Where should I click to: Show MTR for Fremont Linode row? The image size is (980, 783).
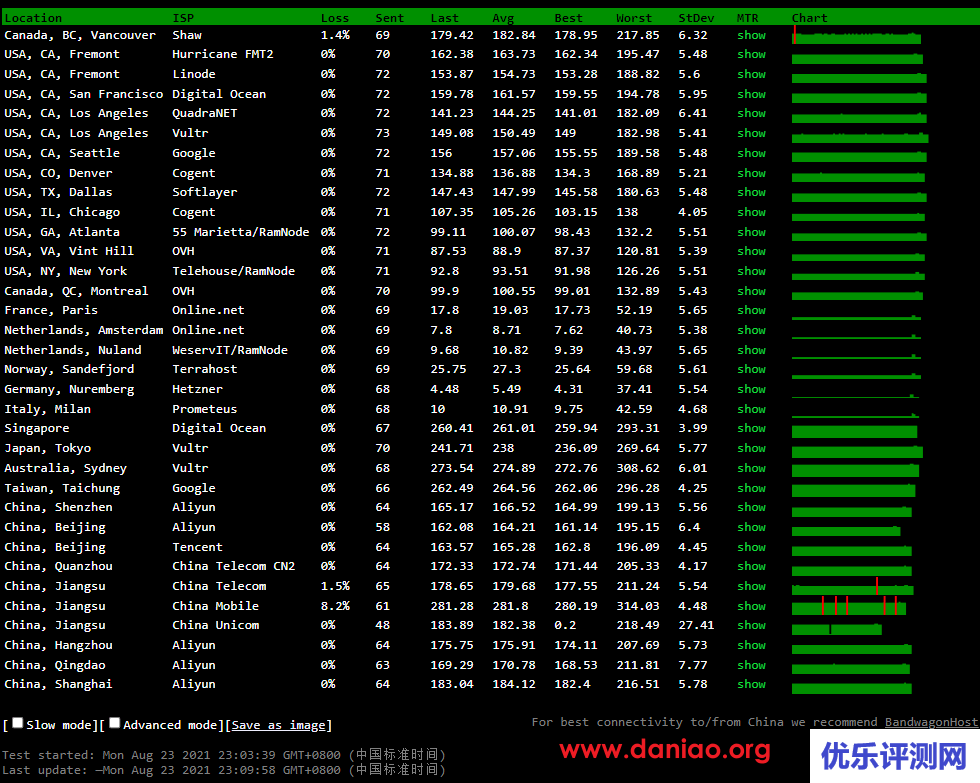click(x=751, y=74)
